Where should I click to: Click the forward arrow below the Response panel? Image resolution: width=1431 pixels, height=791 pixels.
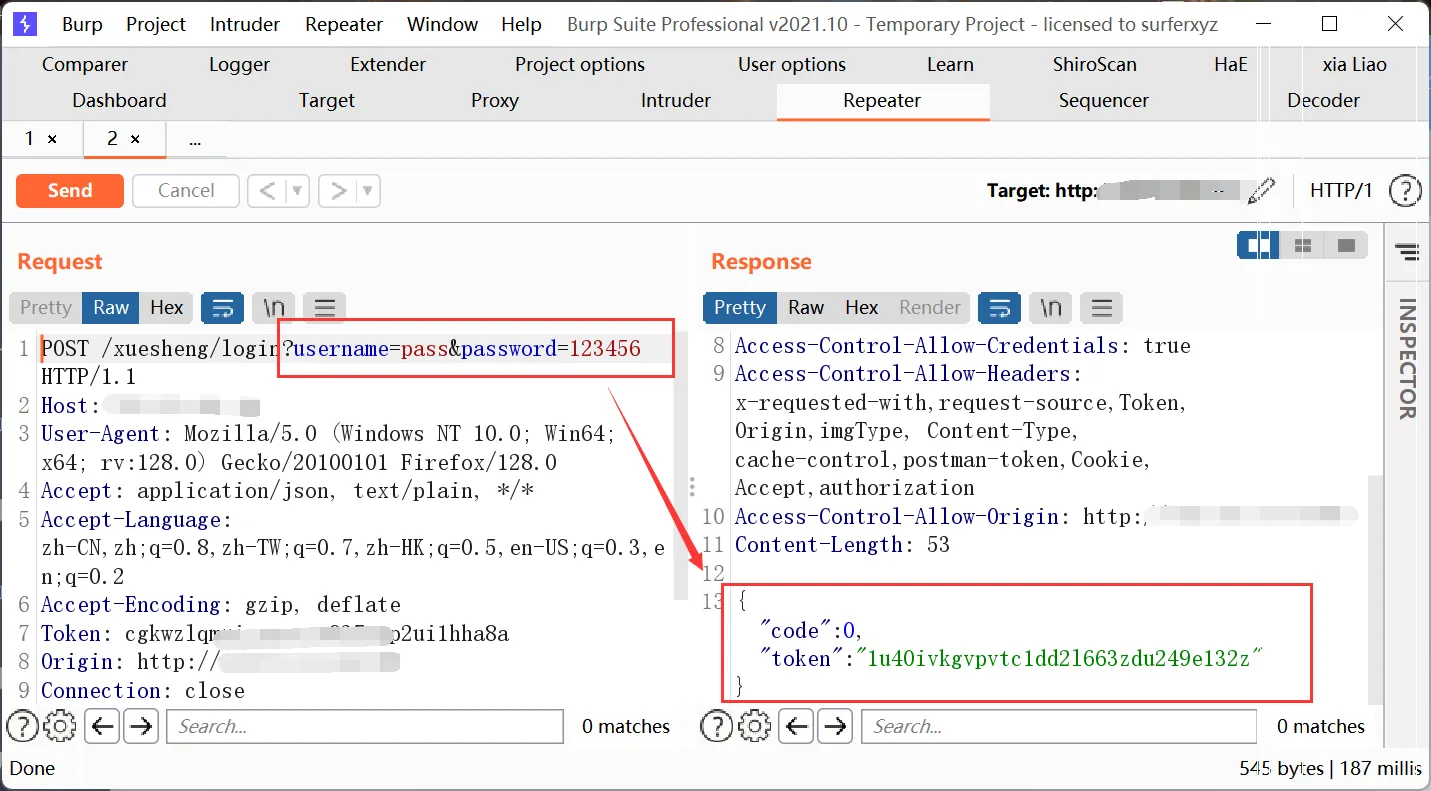click(835, 726)
